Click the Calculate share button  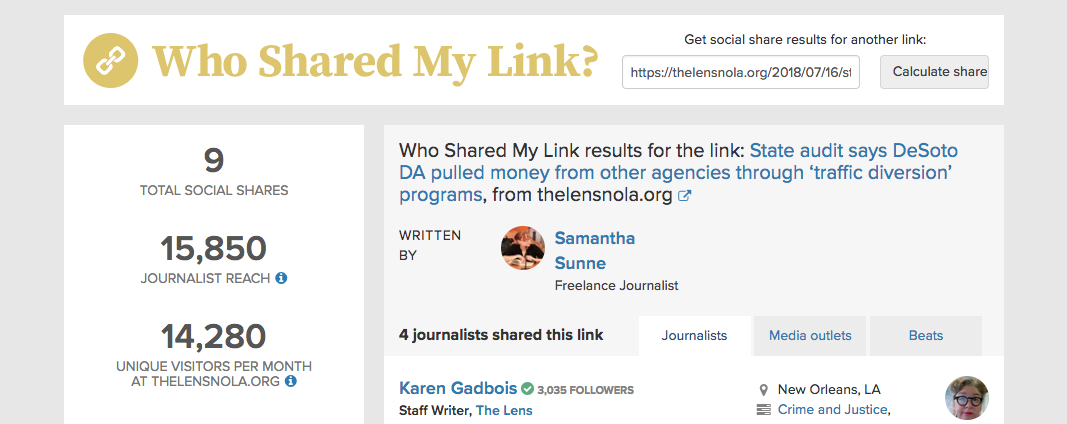(934, 72)
